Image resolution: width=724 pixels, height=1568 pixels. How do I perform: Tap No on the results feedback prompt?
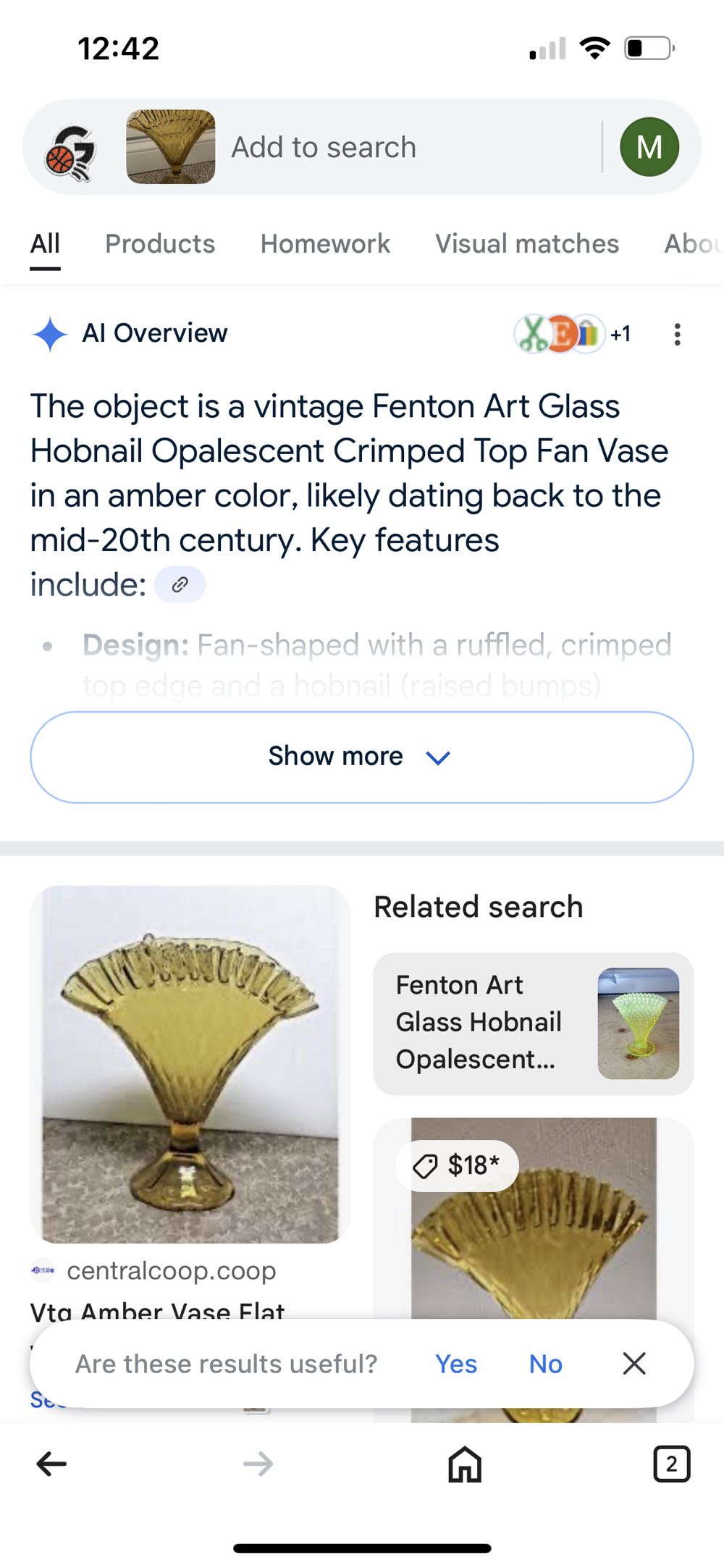pyautogui.click(x=544, y=1363)
